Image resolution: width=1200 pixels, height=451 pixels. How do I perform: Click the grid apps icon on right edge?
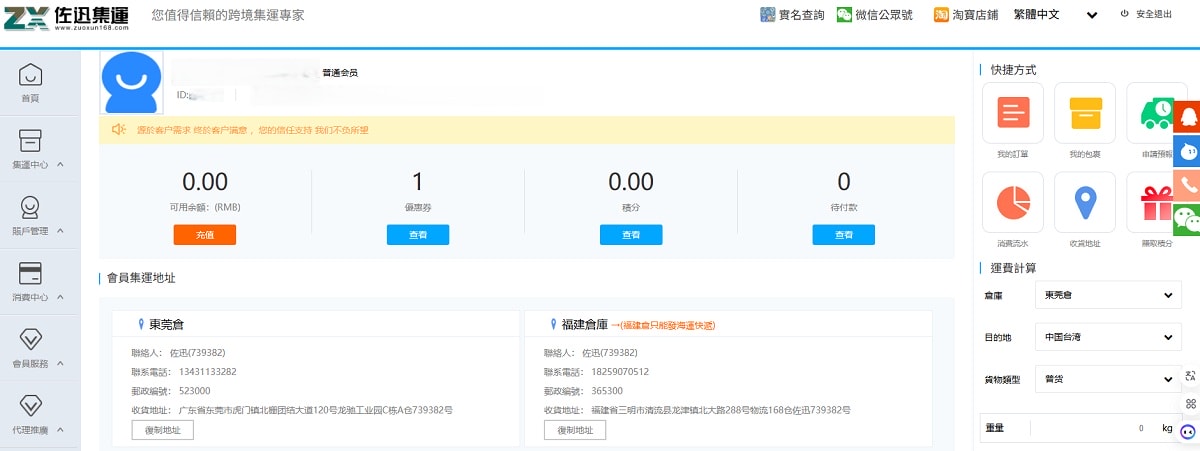[1189, 404]
